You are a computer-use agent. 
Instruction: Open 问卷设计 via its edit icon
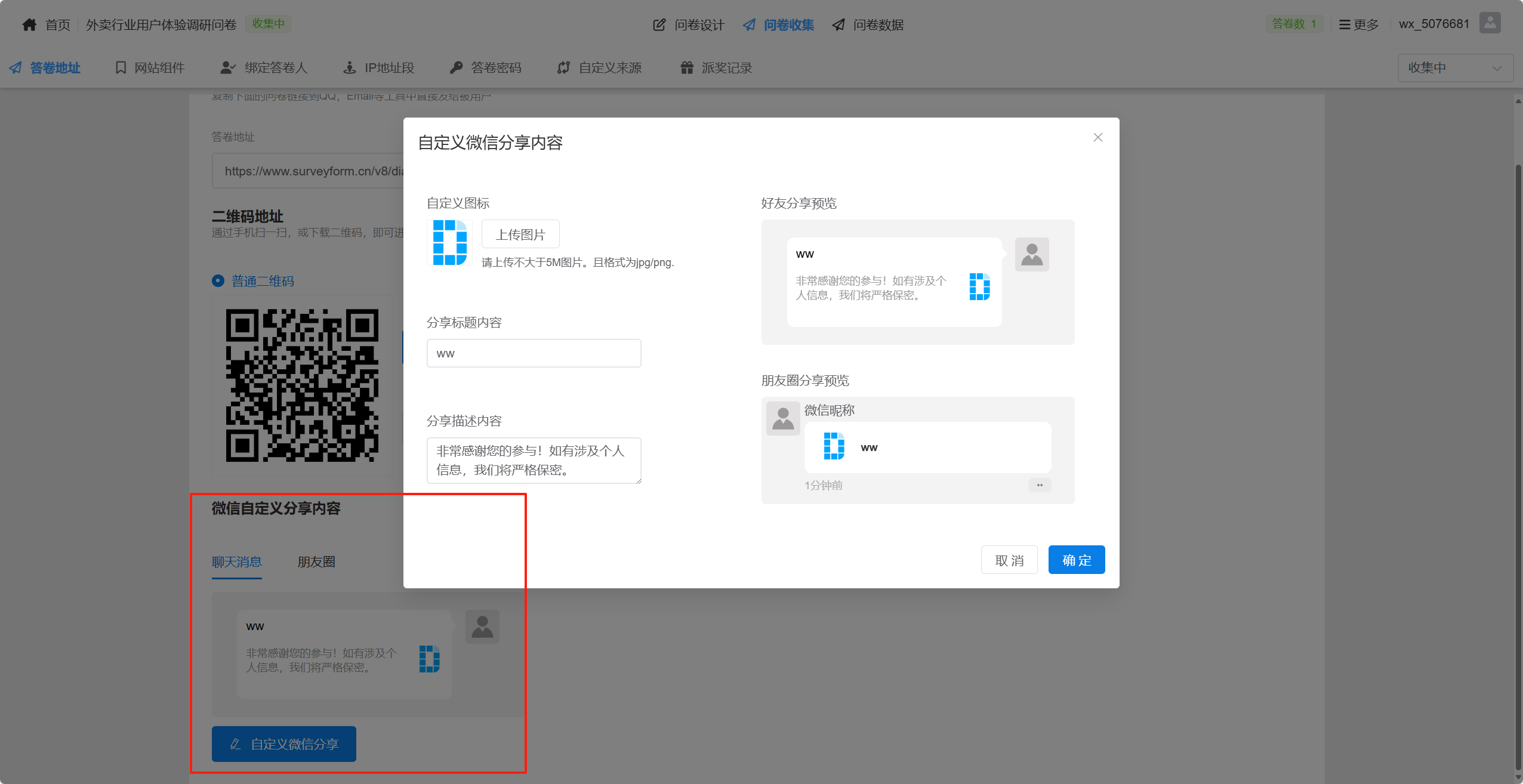point(659,24)
